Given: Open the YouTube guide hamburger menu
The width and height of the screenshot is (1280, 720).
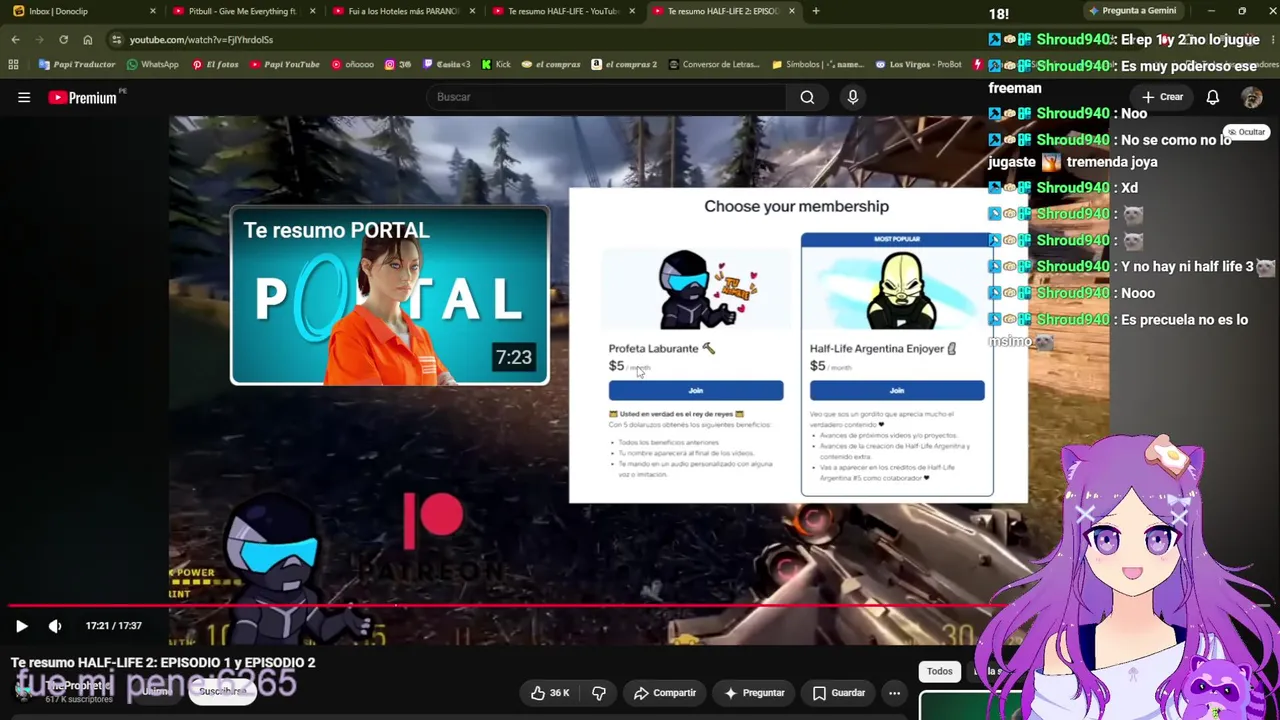Looking at the screenshot, I should 24,97.
